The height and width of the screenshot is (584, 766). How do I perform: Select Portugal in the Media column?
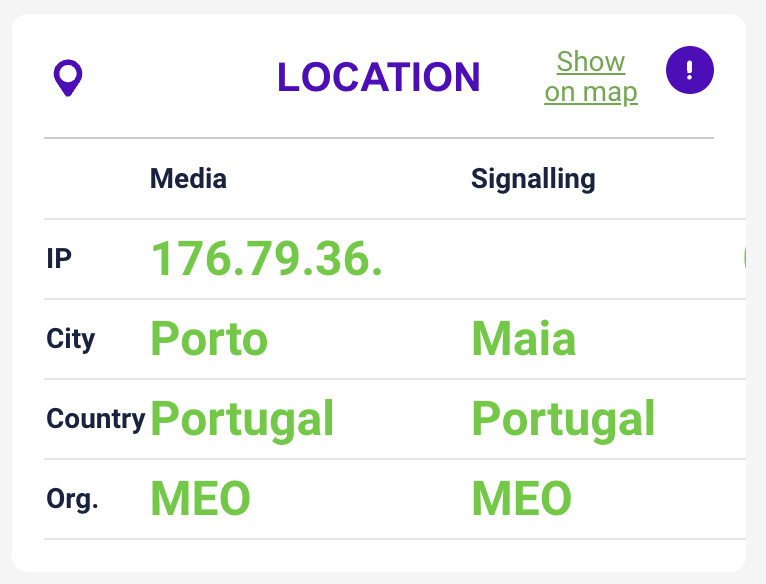coord(242,419)
